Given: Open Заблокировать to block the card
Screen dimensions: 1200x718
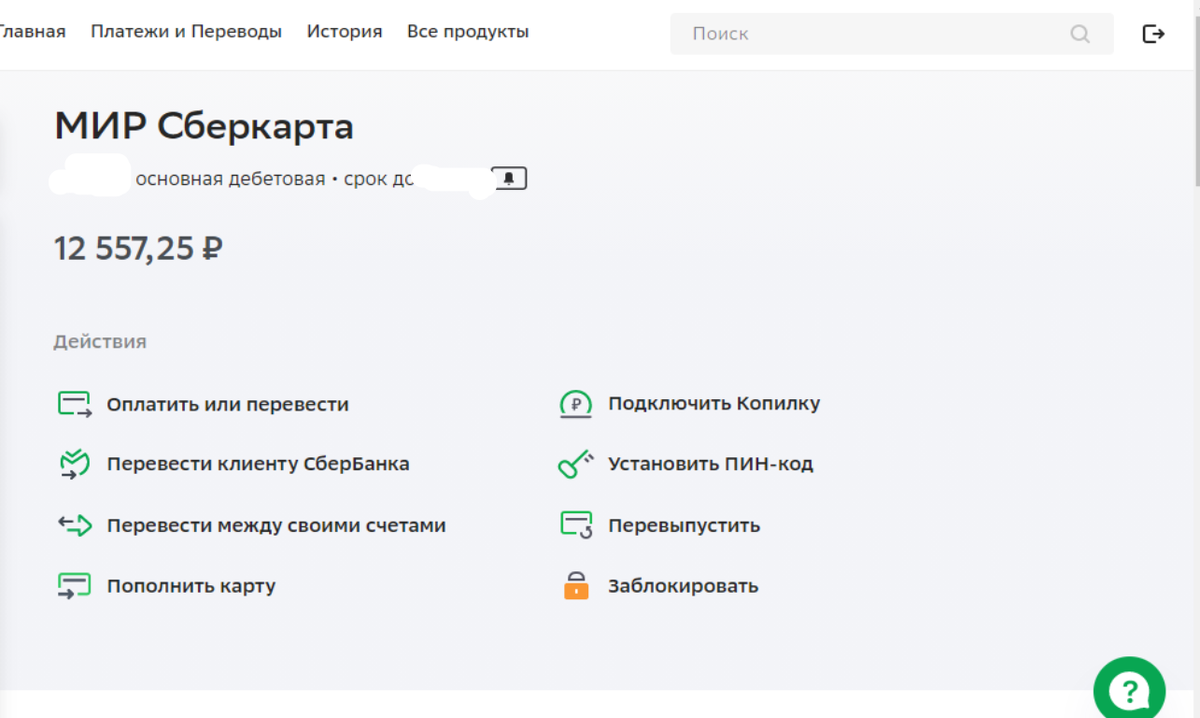Looking at the screenshot, I should [683, 585].
